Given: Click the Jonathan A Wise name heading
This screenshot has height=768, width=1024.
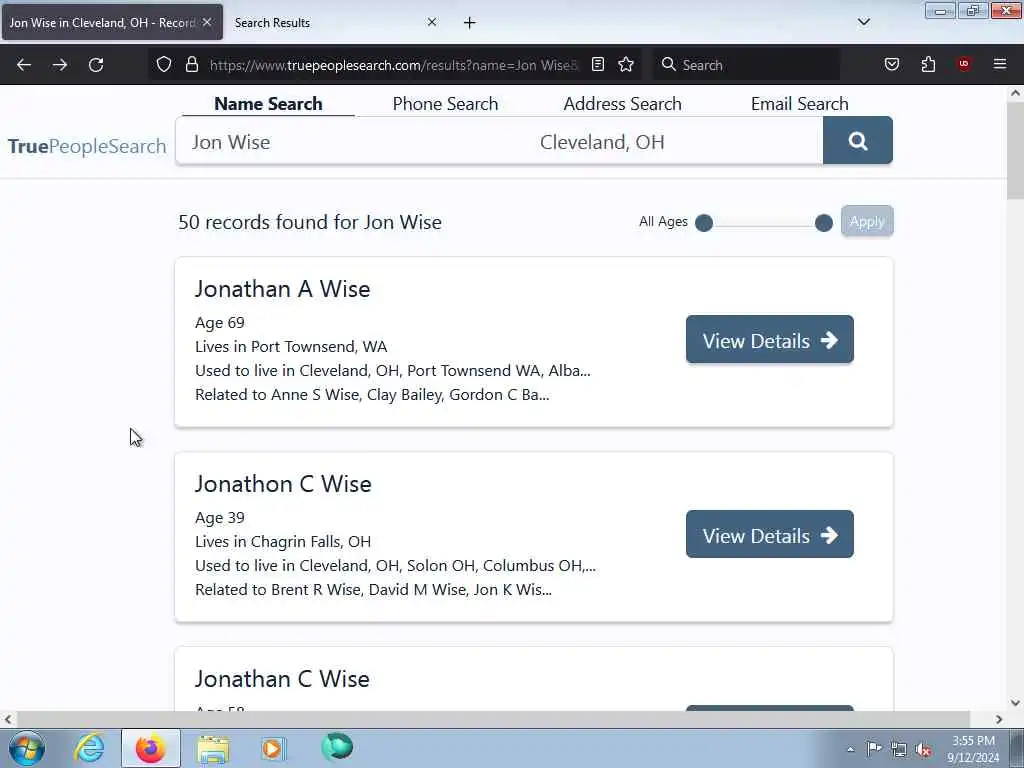Looking at the screenshot, I should [282, 289].
